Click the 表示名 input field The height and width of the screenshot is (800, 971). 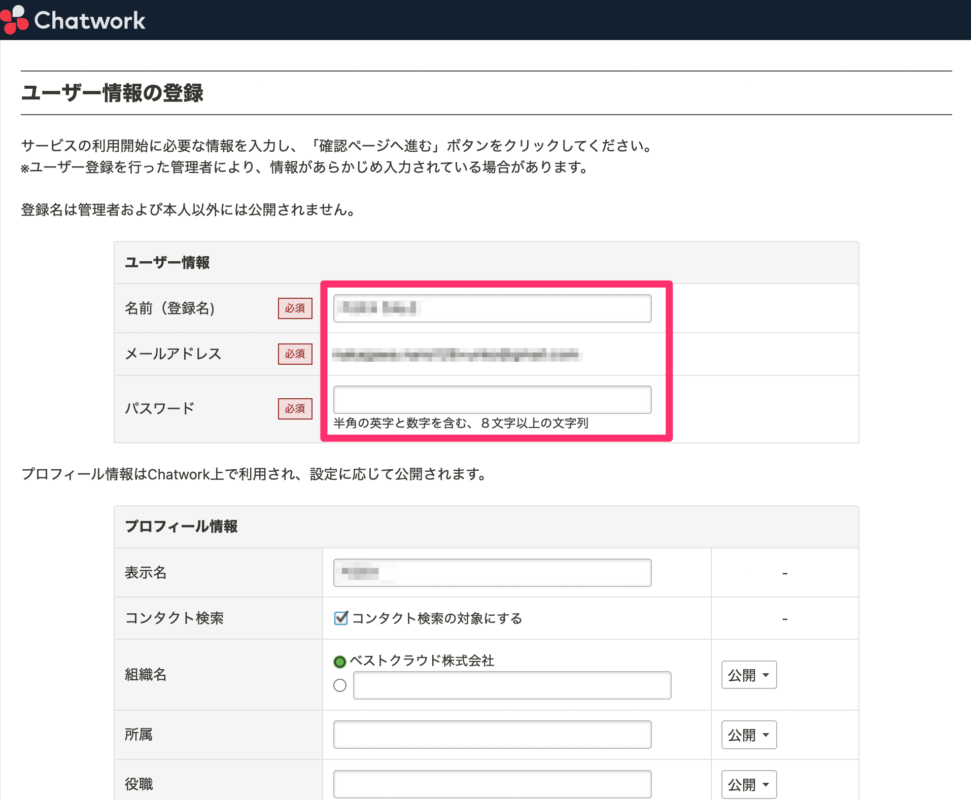tap(491, 572)
